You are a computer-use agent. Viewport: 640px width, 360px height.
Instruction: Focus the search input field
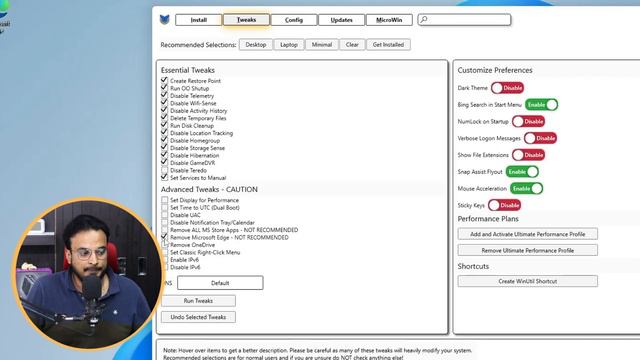pos(464,20)
